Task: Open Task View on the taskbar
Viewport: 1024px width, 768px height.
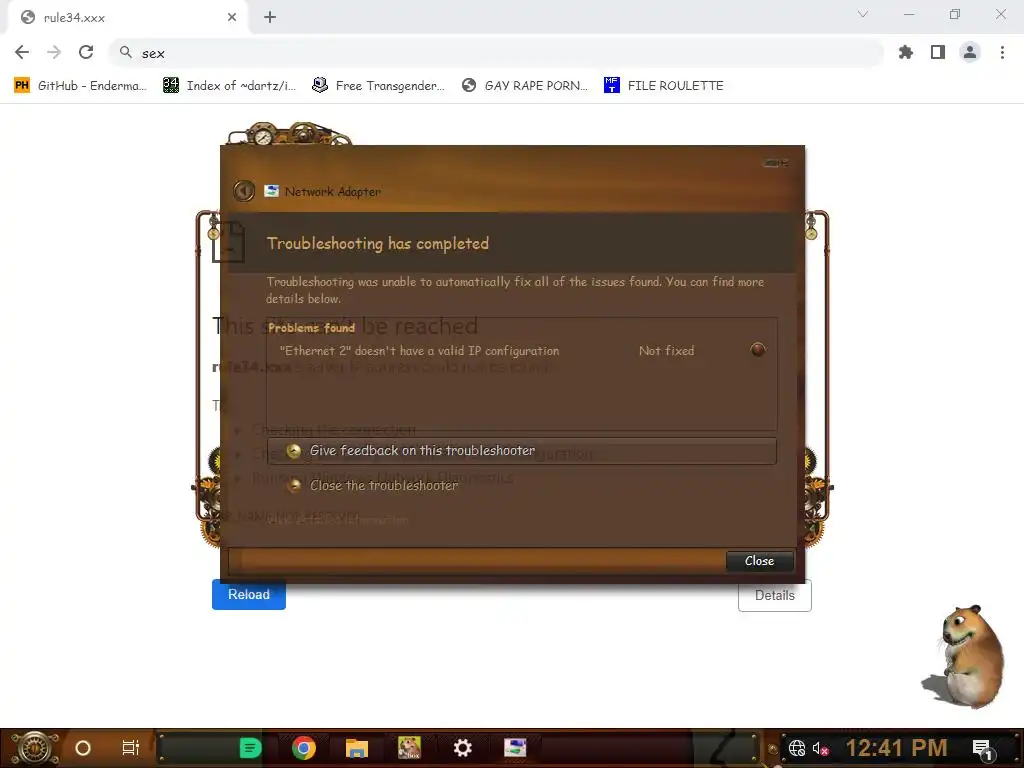Action: point(131,748)
